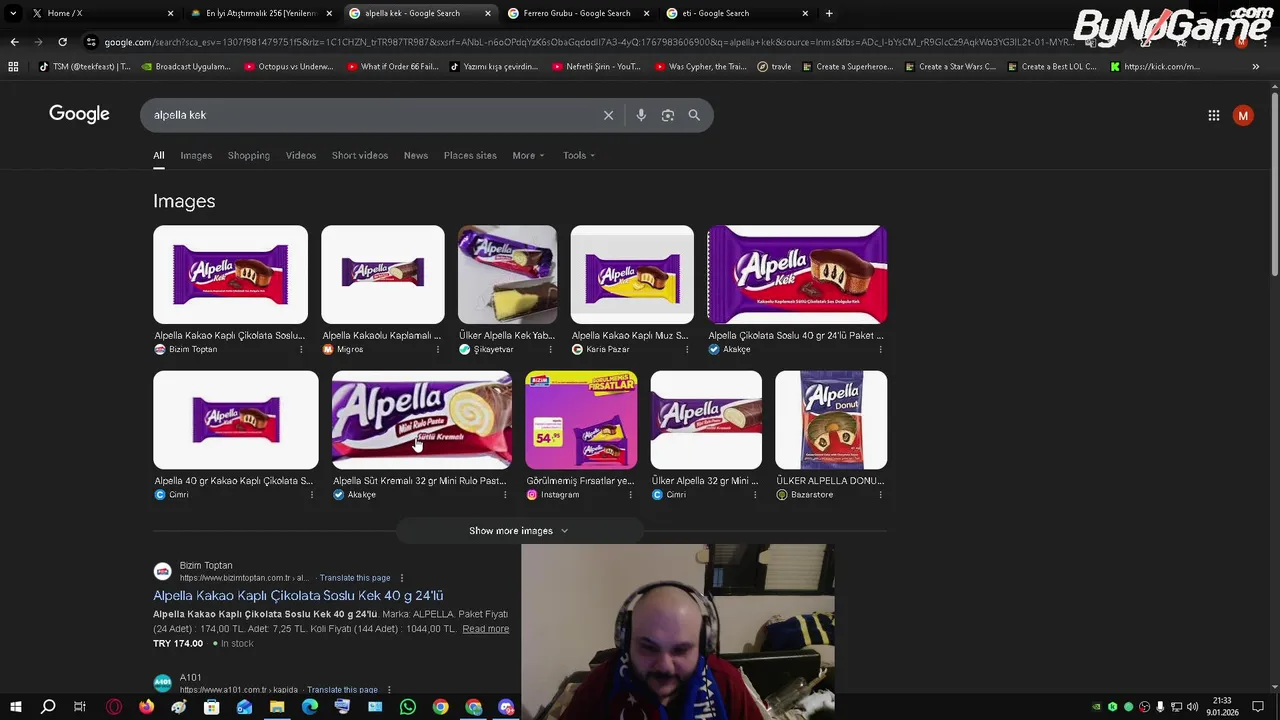The image size is (1280, 720).
Task: Open the Google account avatar M
Action: (1243, 115)
